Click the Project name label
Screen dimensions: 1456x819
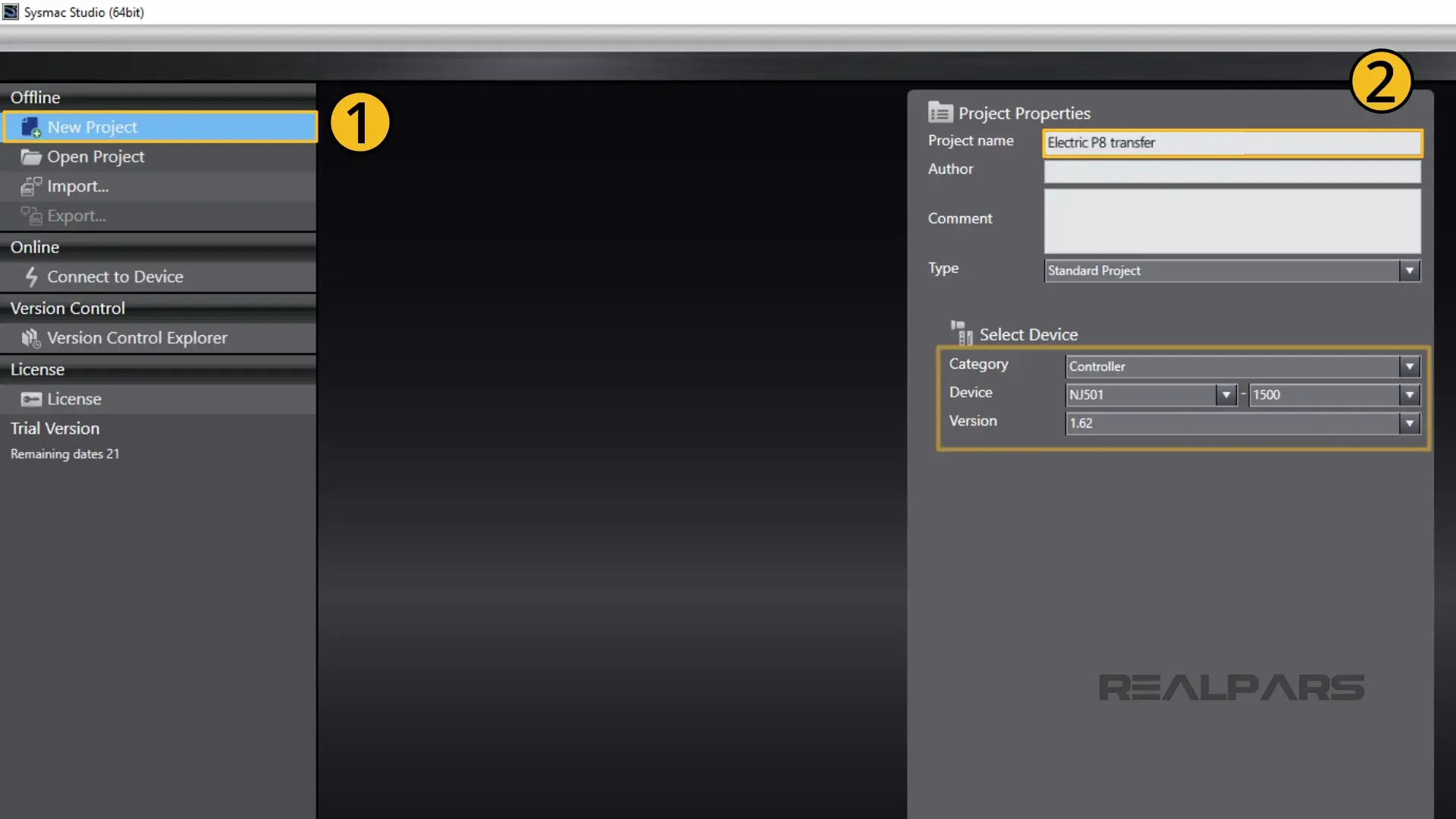coord(971,141)
